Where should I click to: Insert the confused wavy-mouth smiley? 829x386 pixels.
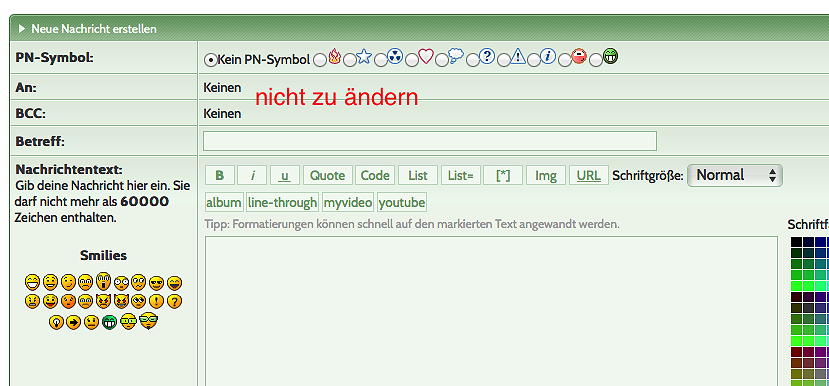pos(139,283)
